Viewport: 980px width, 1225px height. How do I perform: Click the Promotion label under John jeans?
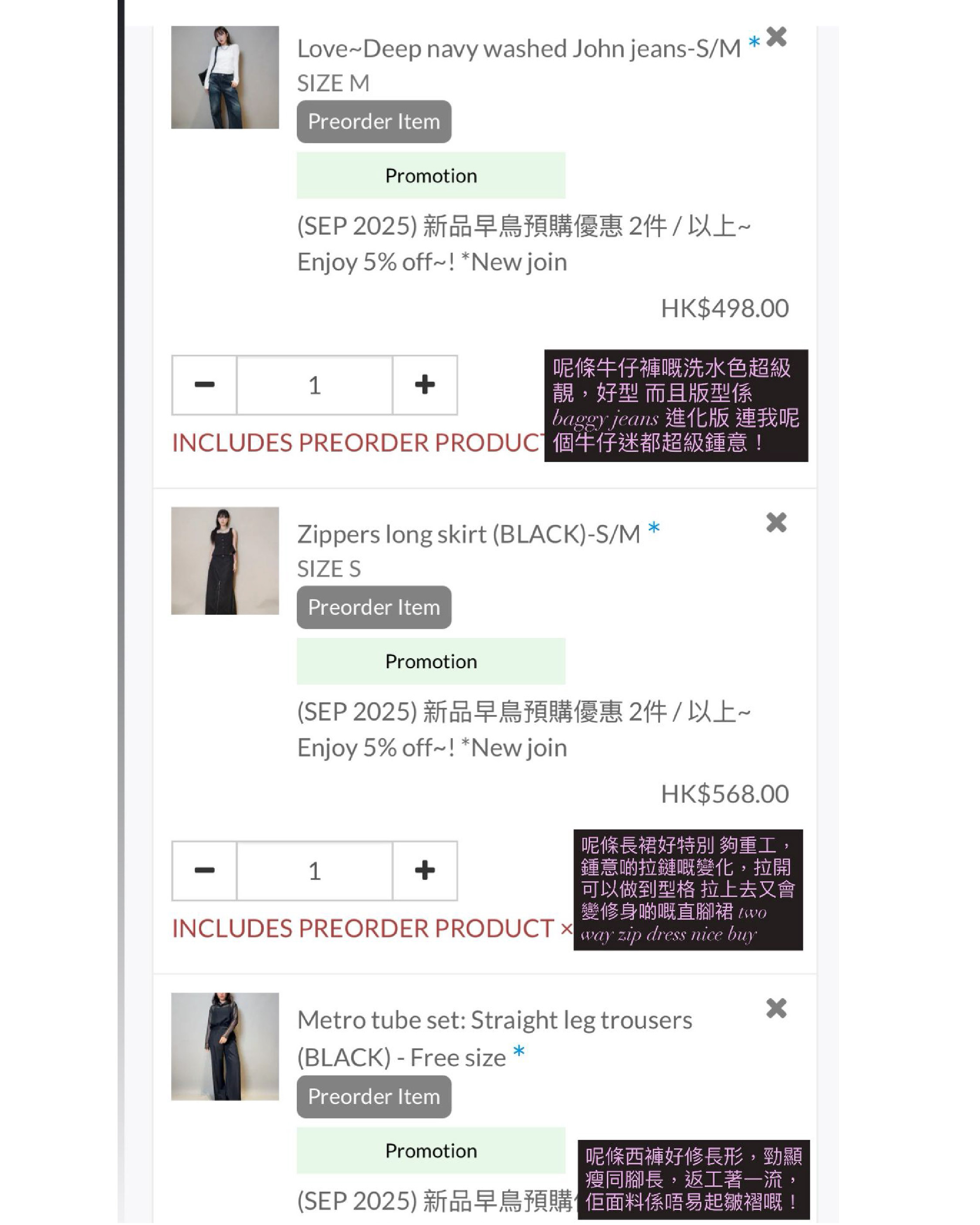431,176
